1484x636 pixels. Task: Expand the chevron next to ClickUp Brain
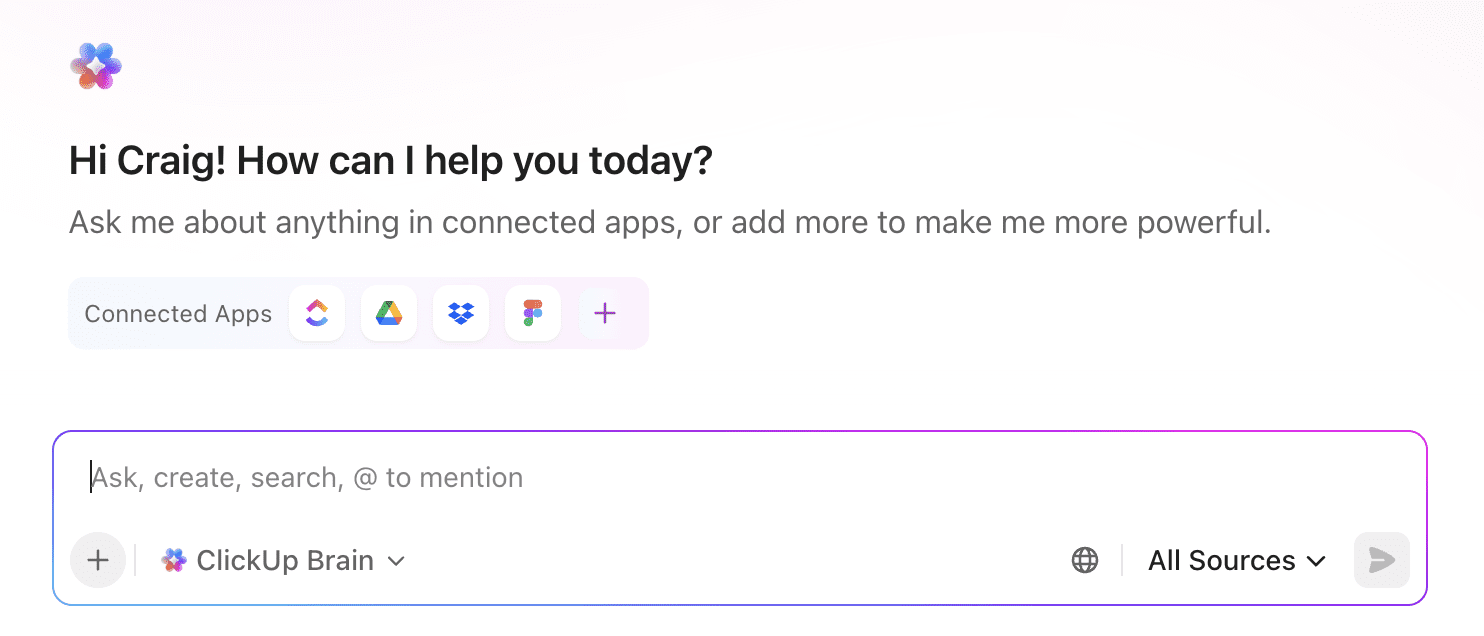(x=396, y=561)
